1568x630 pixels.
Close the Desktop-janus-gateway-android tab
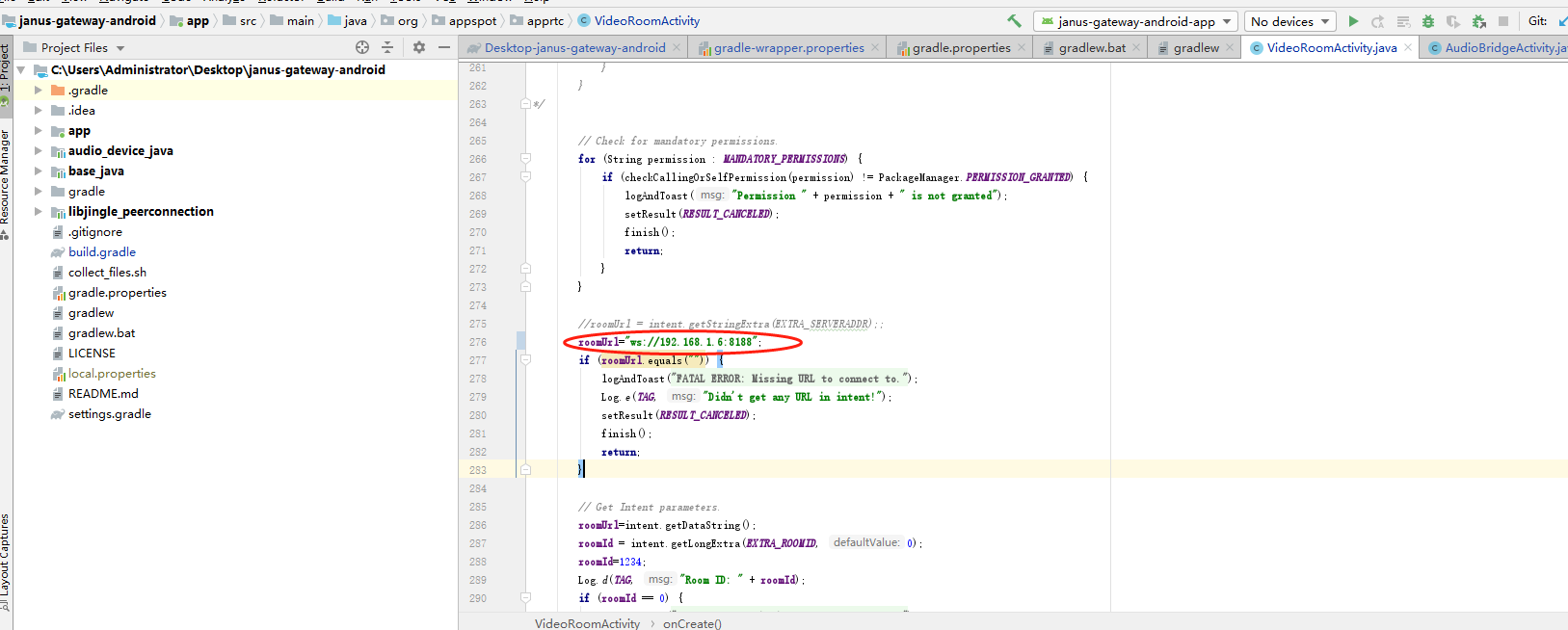pyautogui.click(x=677, y=47)
